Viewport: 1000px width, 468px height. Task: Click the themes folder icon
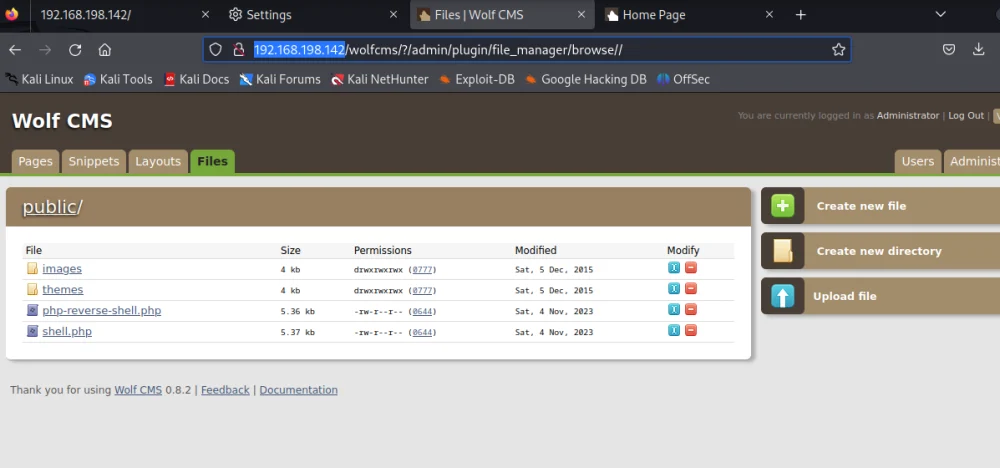point(33,289)
